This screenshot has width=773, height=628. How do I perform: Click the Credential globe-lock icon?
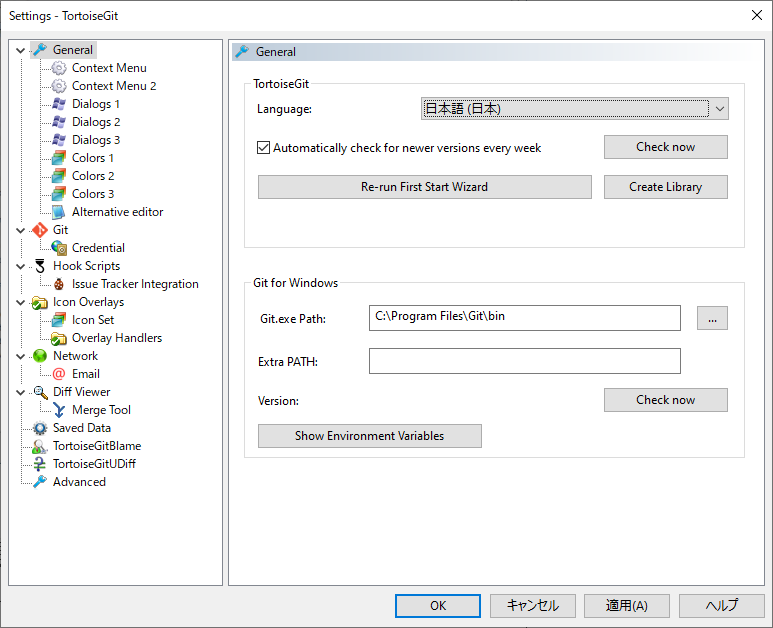(x=59, y=248)
